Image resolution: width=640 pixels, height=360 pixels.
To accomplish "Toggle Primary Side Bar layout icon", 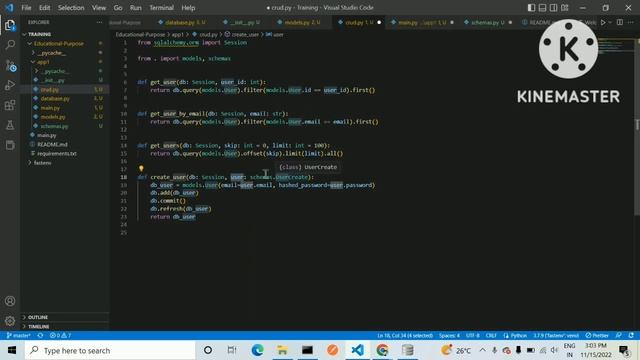I will click(531, 8).
